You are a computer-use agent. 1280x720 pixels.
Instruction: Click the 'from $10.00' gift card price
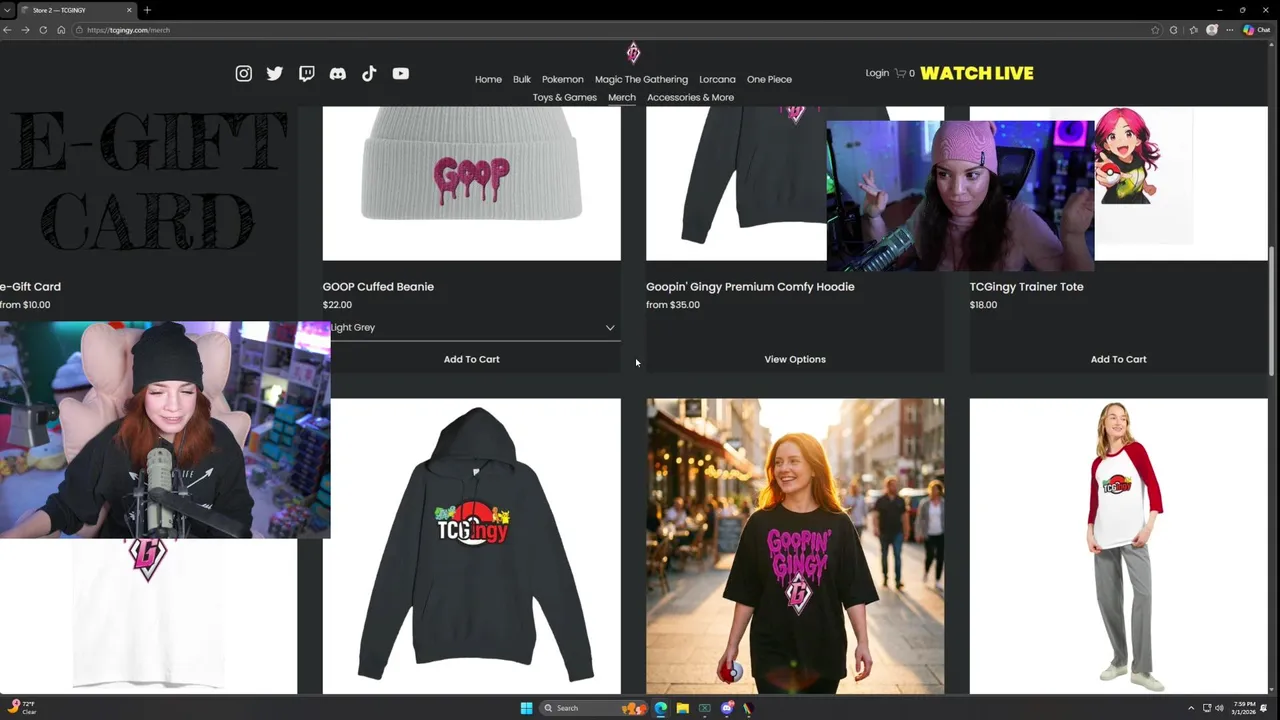tap(25, 305)
